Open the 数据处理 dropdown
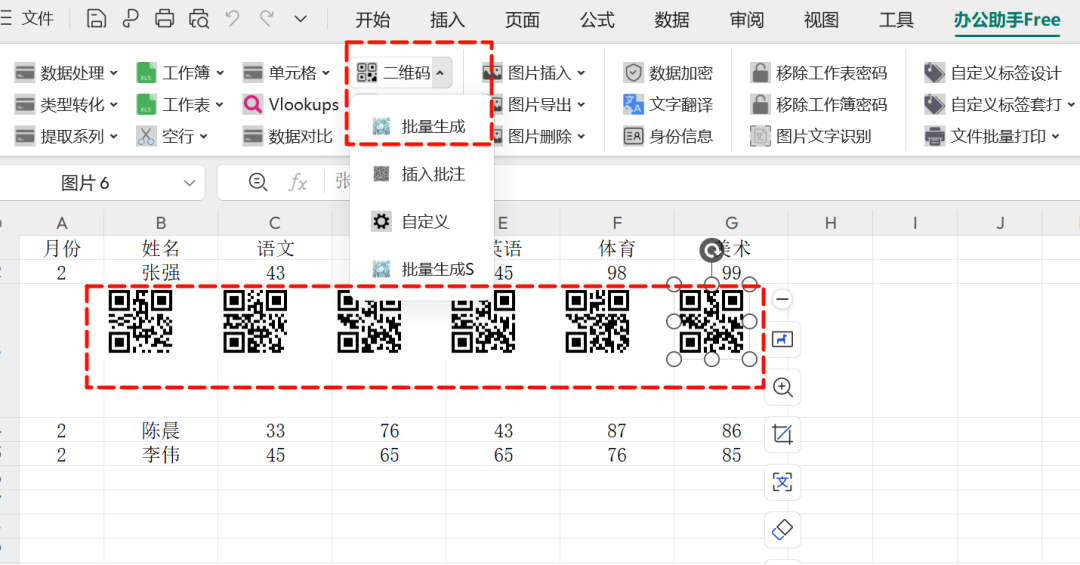This screenshot has height=565, width=1080. click(66, 72)
